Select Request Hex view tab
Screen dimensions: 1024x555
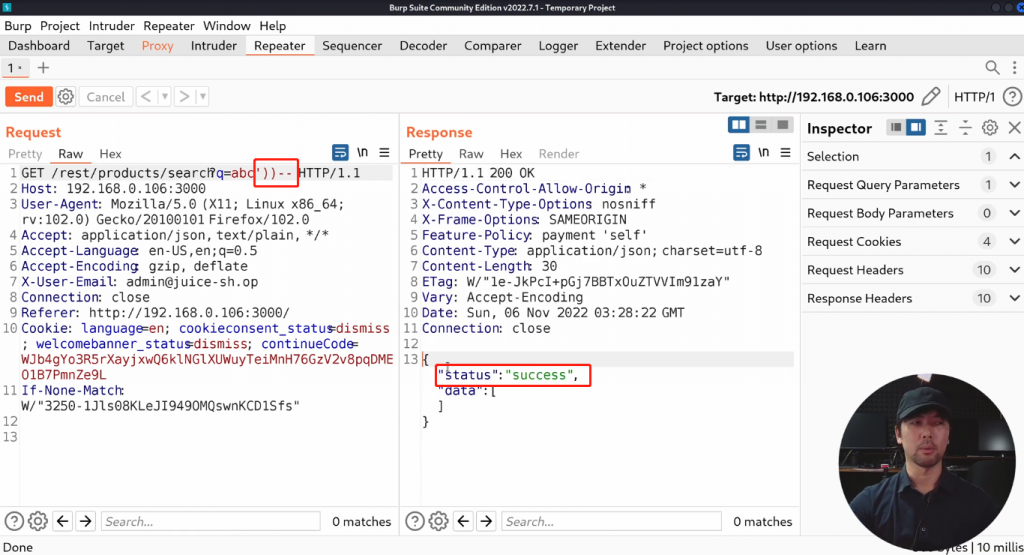[x=110, y=154]
